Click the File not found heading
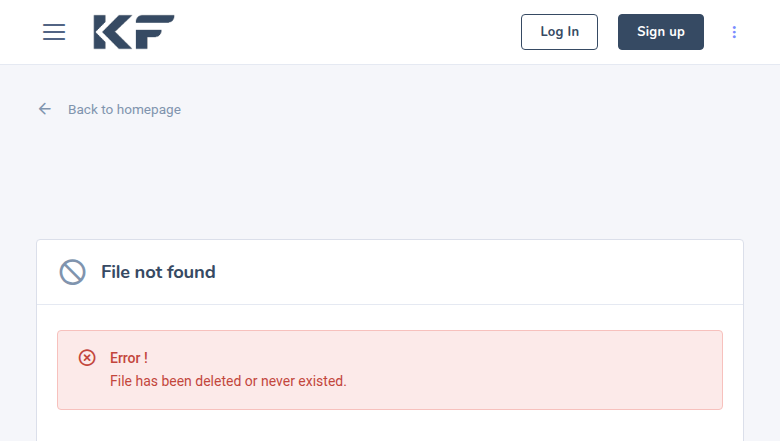Image resolution: width=780 pixels, height=441 pixels. click(x=158, y=272)
